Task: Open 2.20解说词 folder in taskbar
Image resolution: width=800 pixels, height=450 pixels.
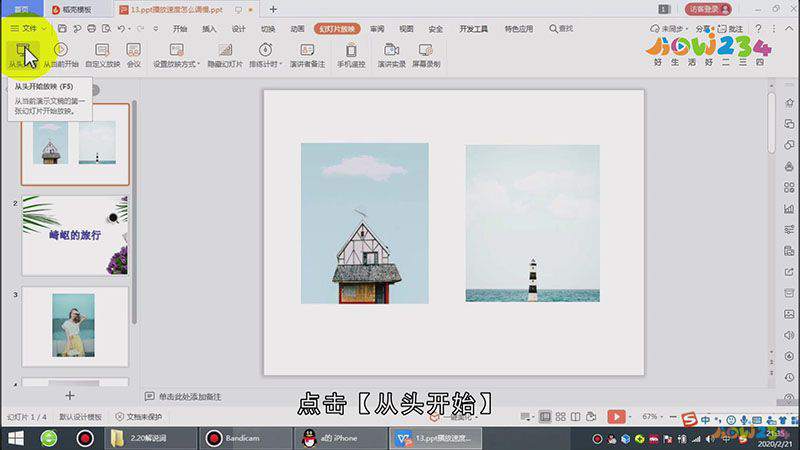Action: click(149, 438)
